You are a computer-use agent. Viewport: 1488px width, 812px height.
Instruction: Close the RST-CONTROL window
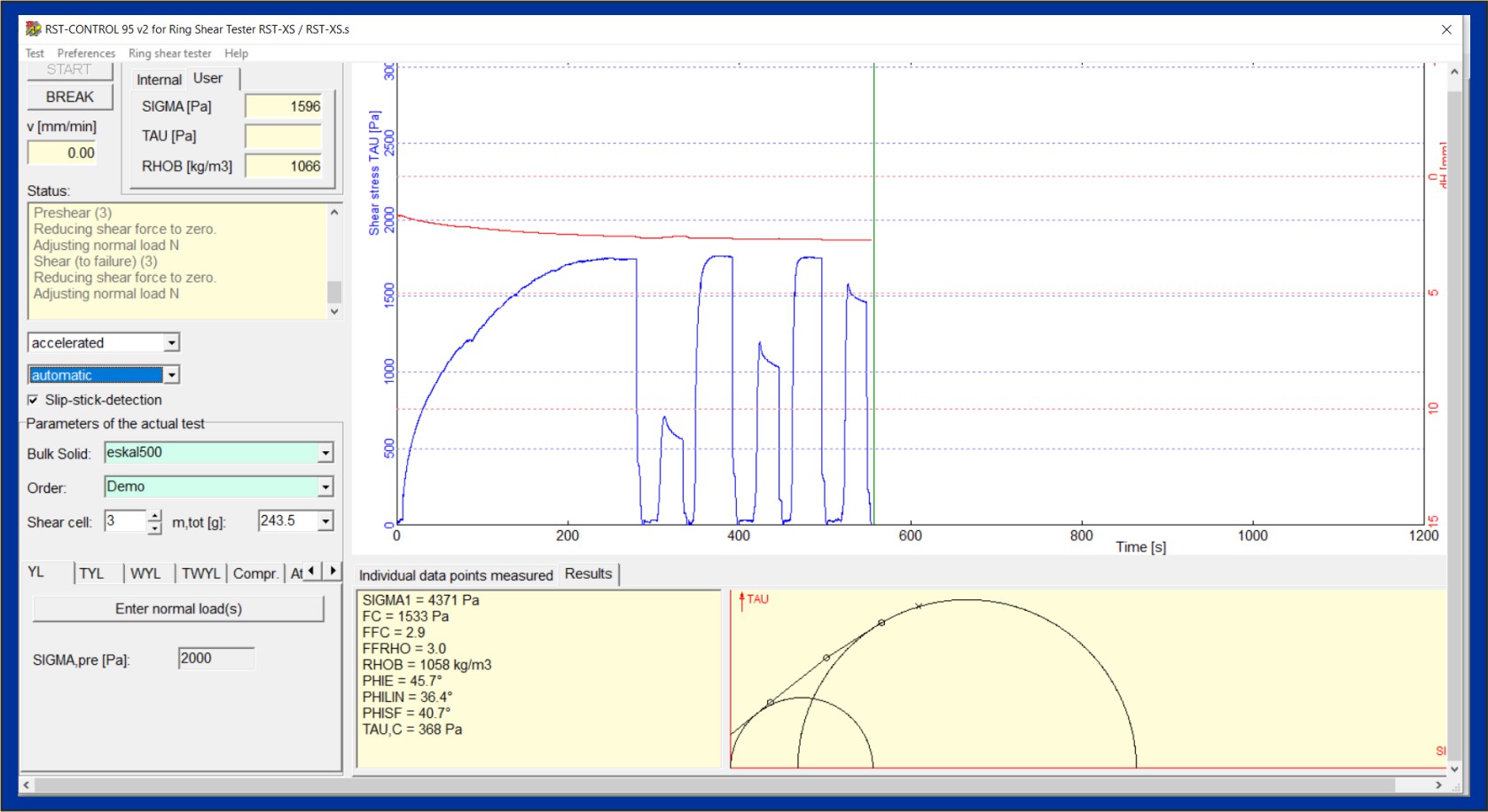pos(1446,29)
